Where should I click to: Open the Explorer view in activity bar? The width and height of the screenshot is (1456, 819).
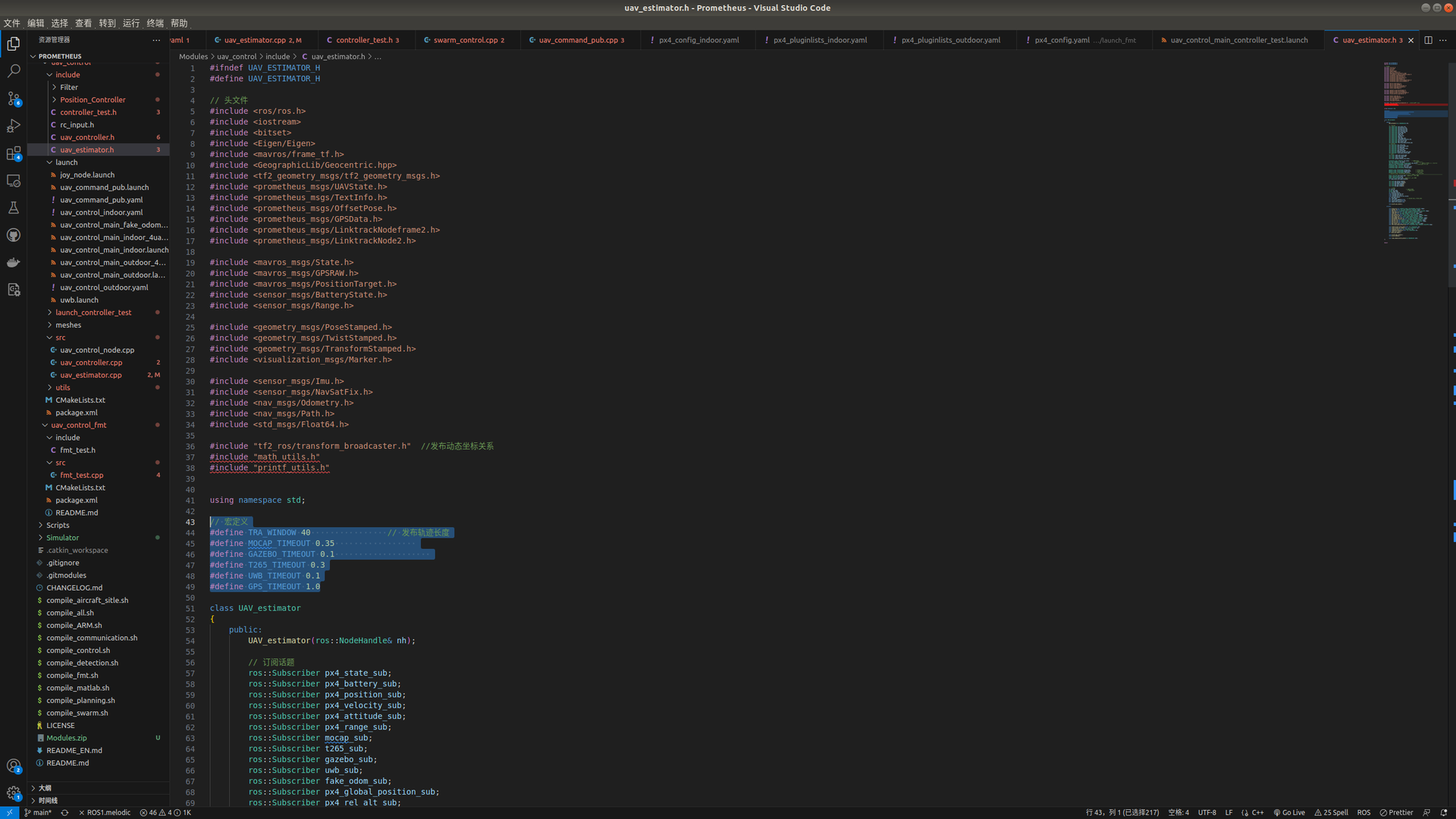click(x=14, y=44)
